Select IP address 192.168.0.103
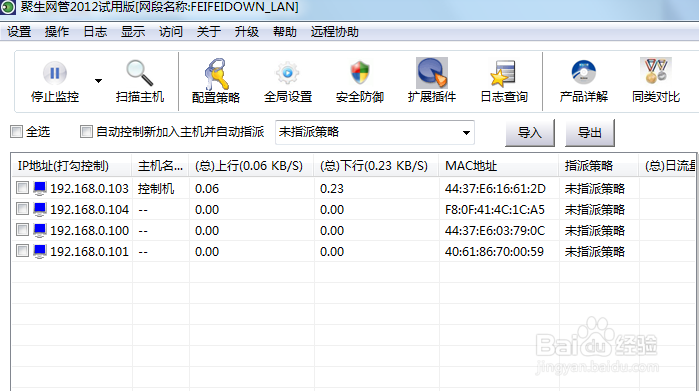699x391 pixels. (89, 189)
